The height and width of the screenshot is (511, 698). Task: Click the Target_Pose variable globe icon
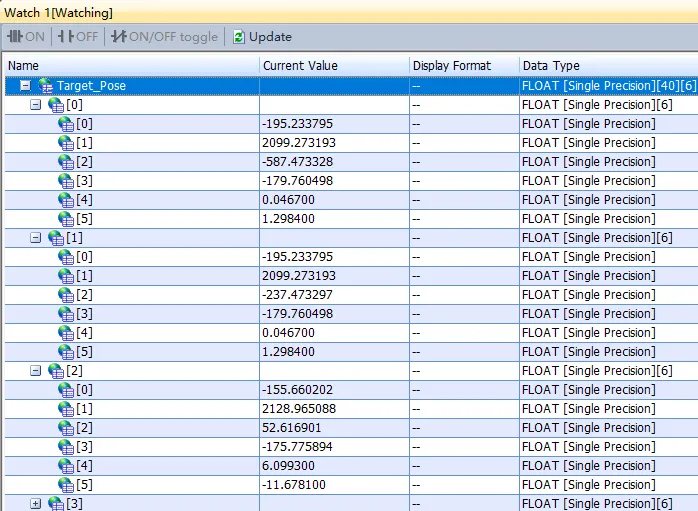tap(46, 86)
